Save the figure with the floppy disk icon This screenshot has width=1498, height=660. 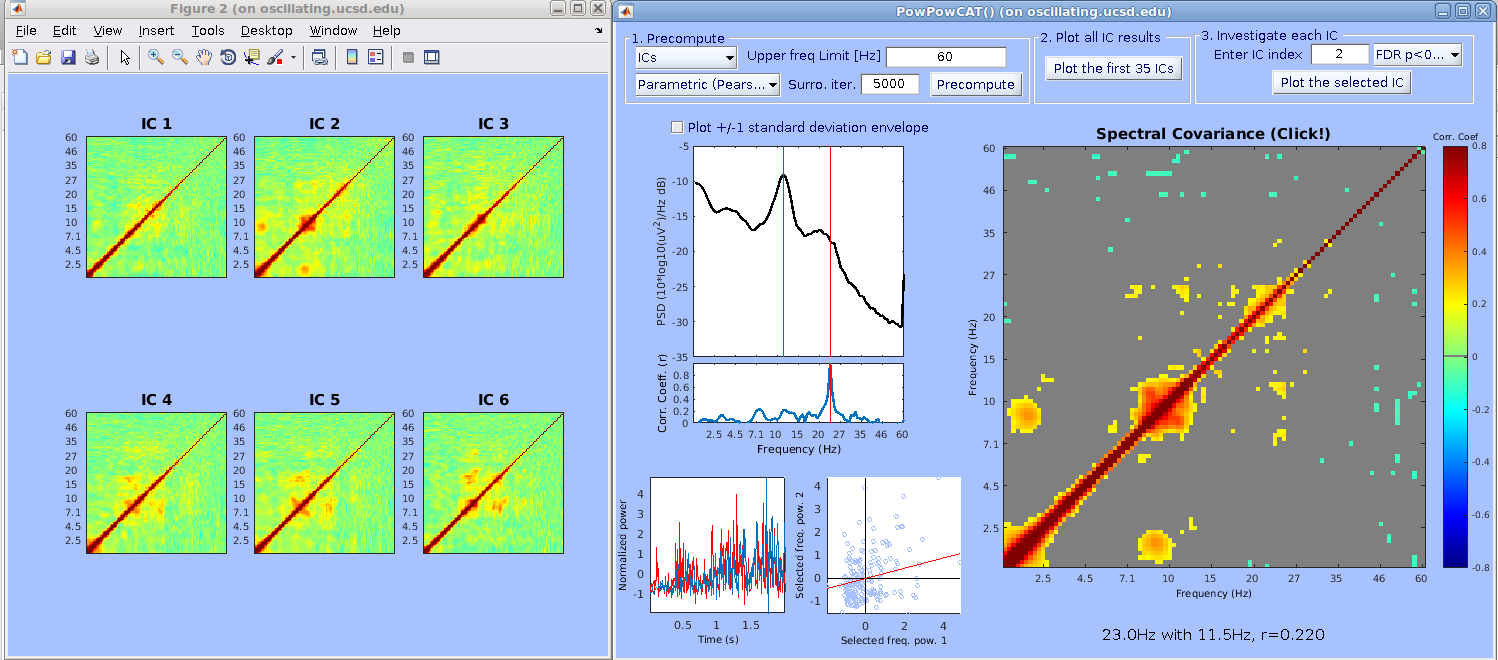68,58
